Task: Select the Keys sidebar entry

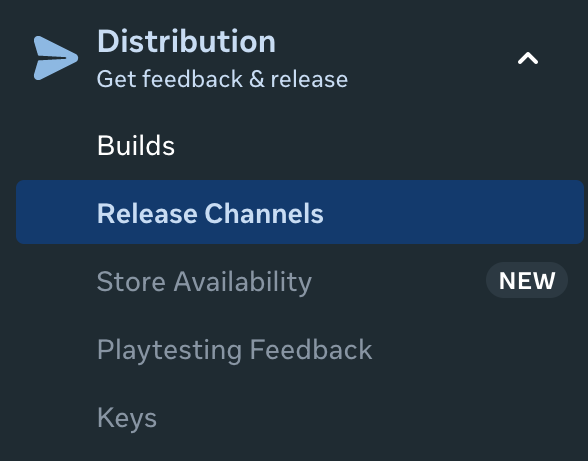Action: (x=127, y=418)
